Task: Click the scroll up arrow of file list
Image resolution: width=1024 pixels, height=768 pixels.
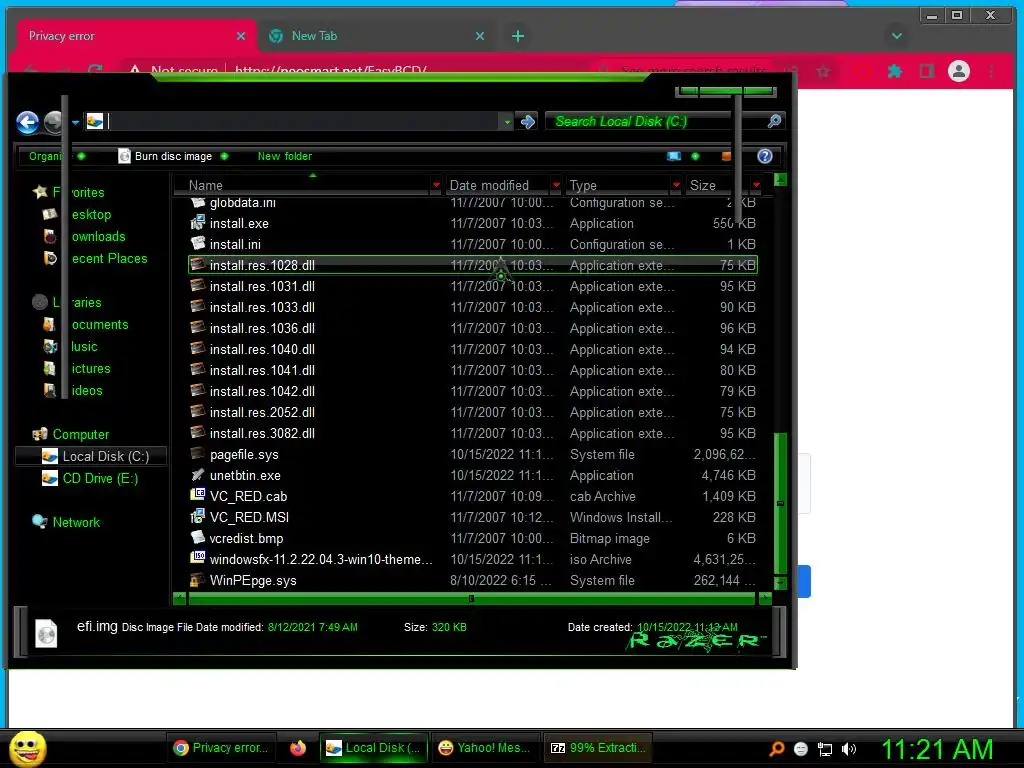Action: 780,179
